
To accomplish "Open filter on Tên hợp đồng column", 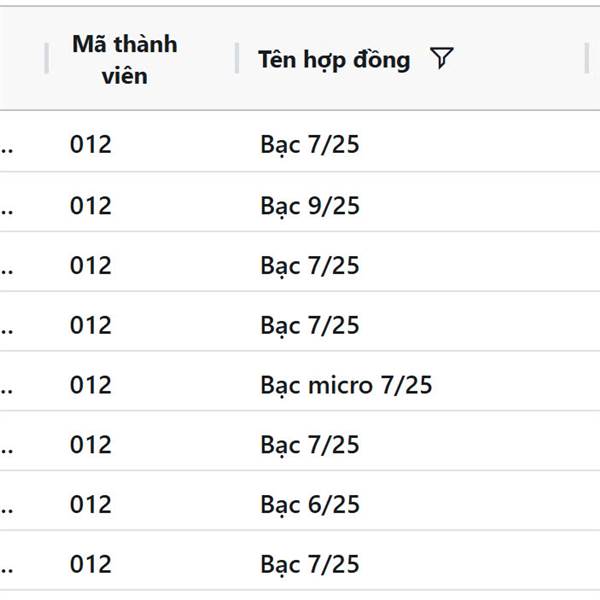I will click(442, 58).
